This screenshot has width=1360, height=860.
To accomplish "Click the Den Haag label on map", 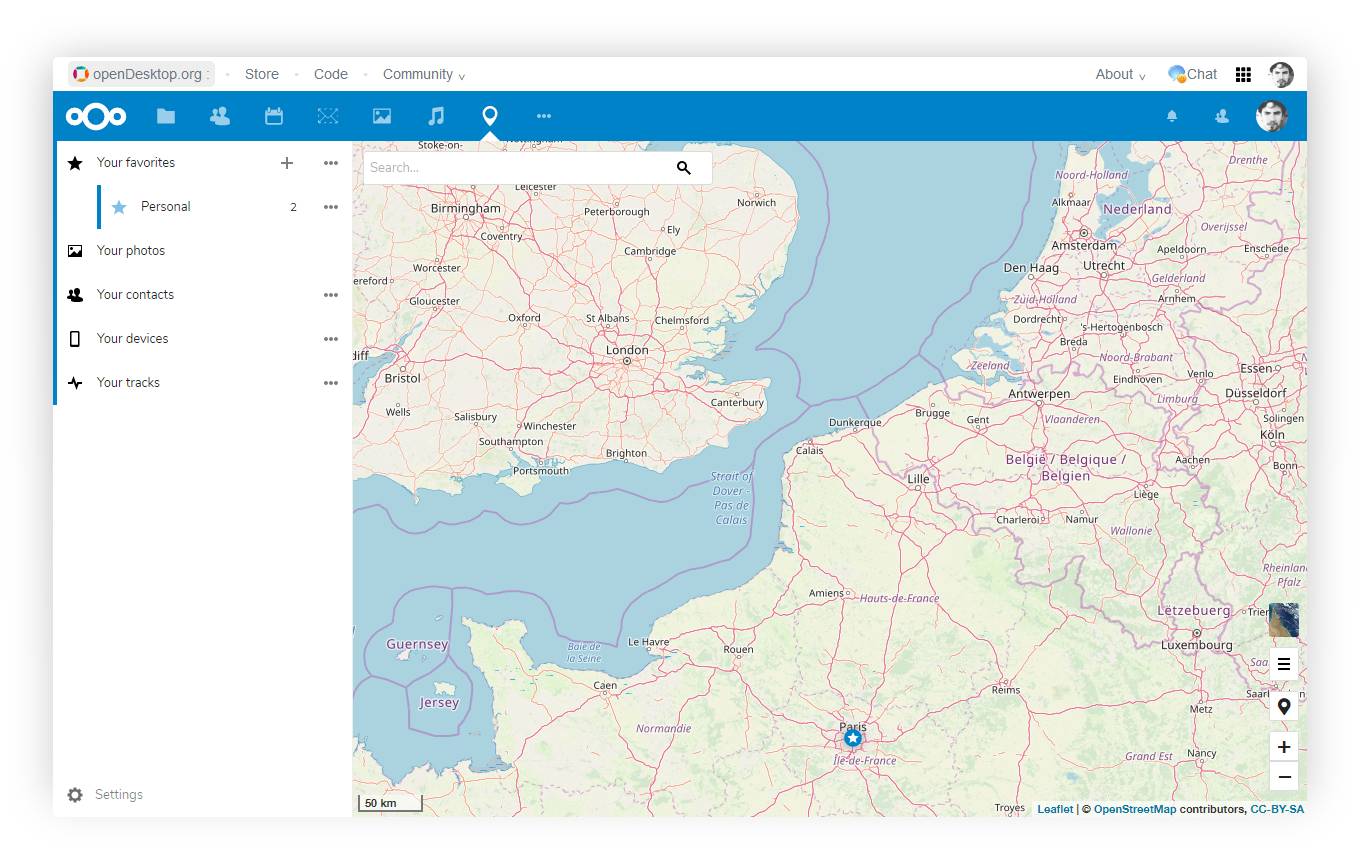I will point(1031,267).
